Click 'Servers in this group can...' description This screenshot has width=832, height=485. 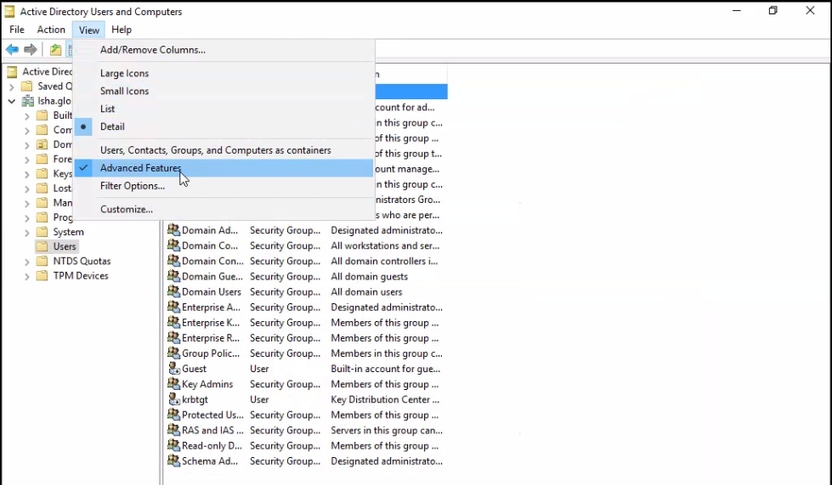coord(387,430)
